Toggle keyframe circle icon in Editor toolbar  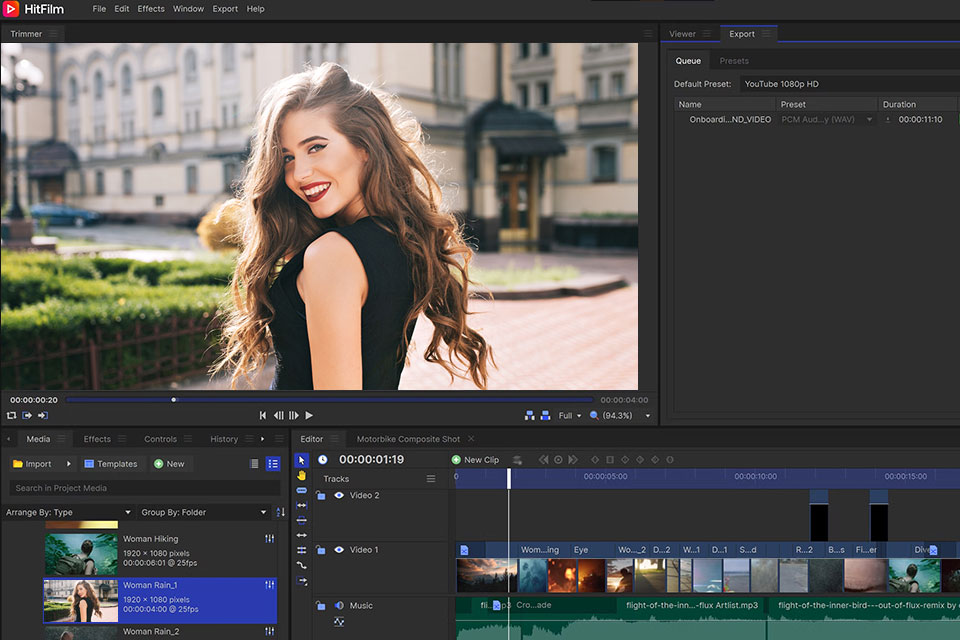pos(558,459)
